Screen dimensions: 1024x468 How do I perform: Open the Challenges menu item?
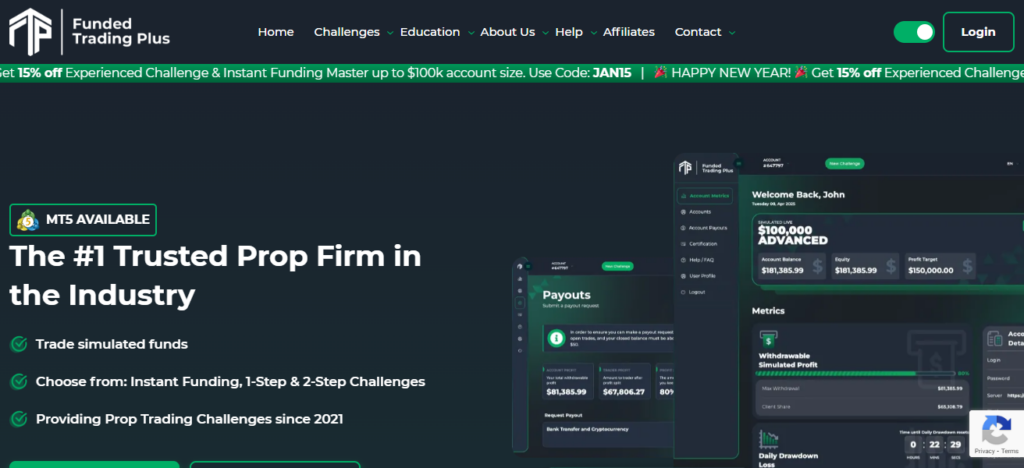click(x=347, y=32)
